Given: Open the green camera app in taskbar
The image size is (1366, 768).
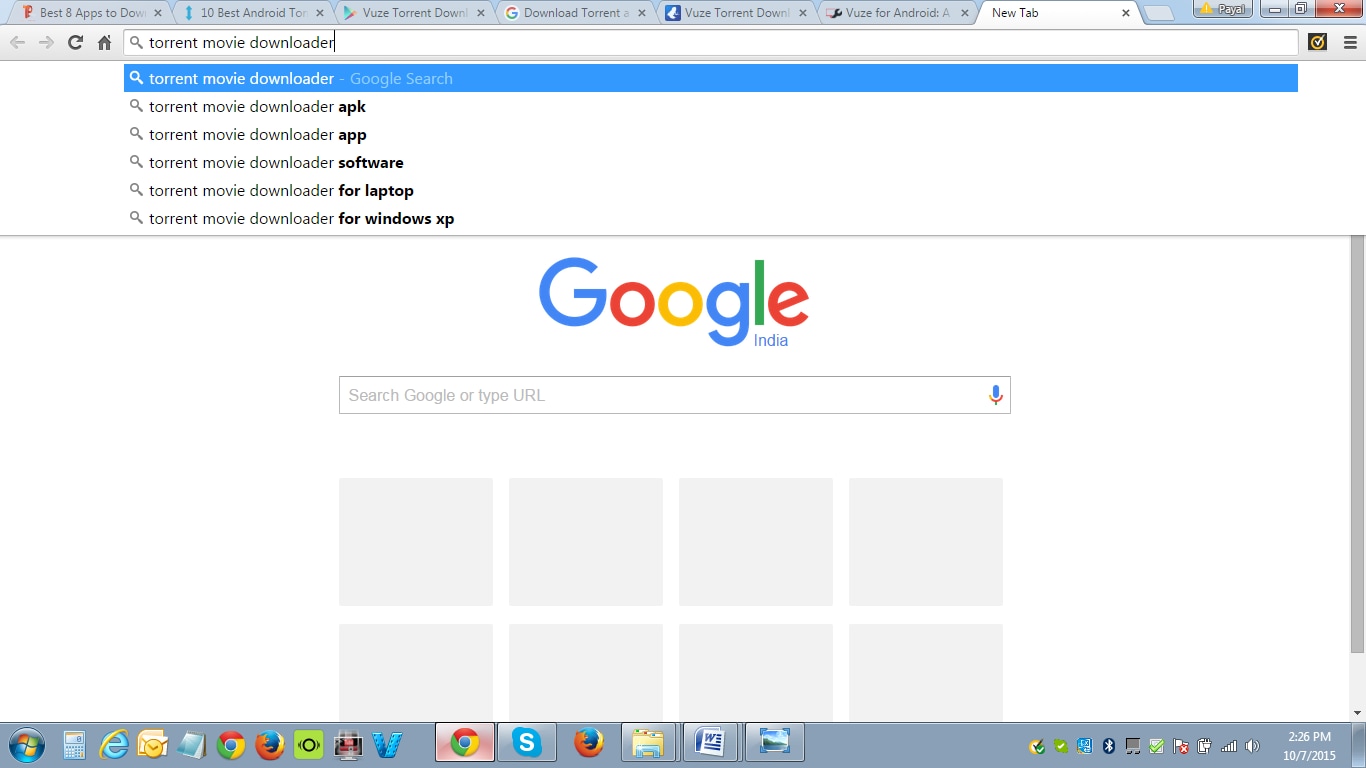Looking at the screenshot, I should click(x=308, y=745).
